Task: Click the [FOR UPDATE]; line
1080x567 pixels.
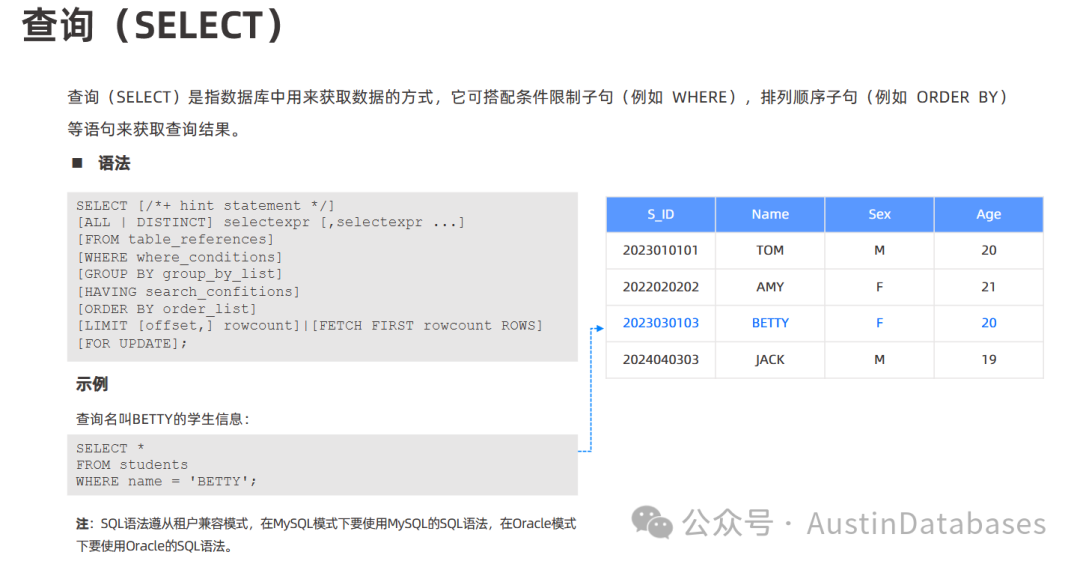Action: coord(132,343)
